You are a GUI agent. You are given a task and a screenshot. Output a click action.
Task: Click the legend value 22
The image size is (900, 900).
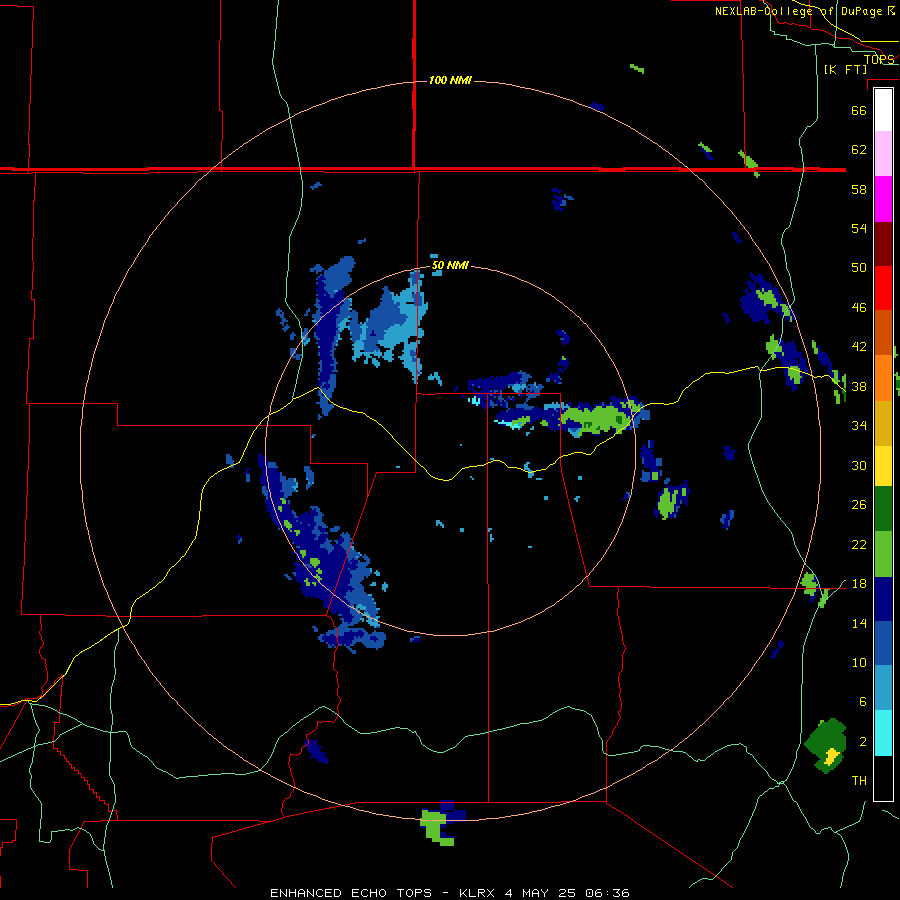(859, 544)
